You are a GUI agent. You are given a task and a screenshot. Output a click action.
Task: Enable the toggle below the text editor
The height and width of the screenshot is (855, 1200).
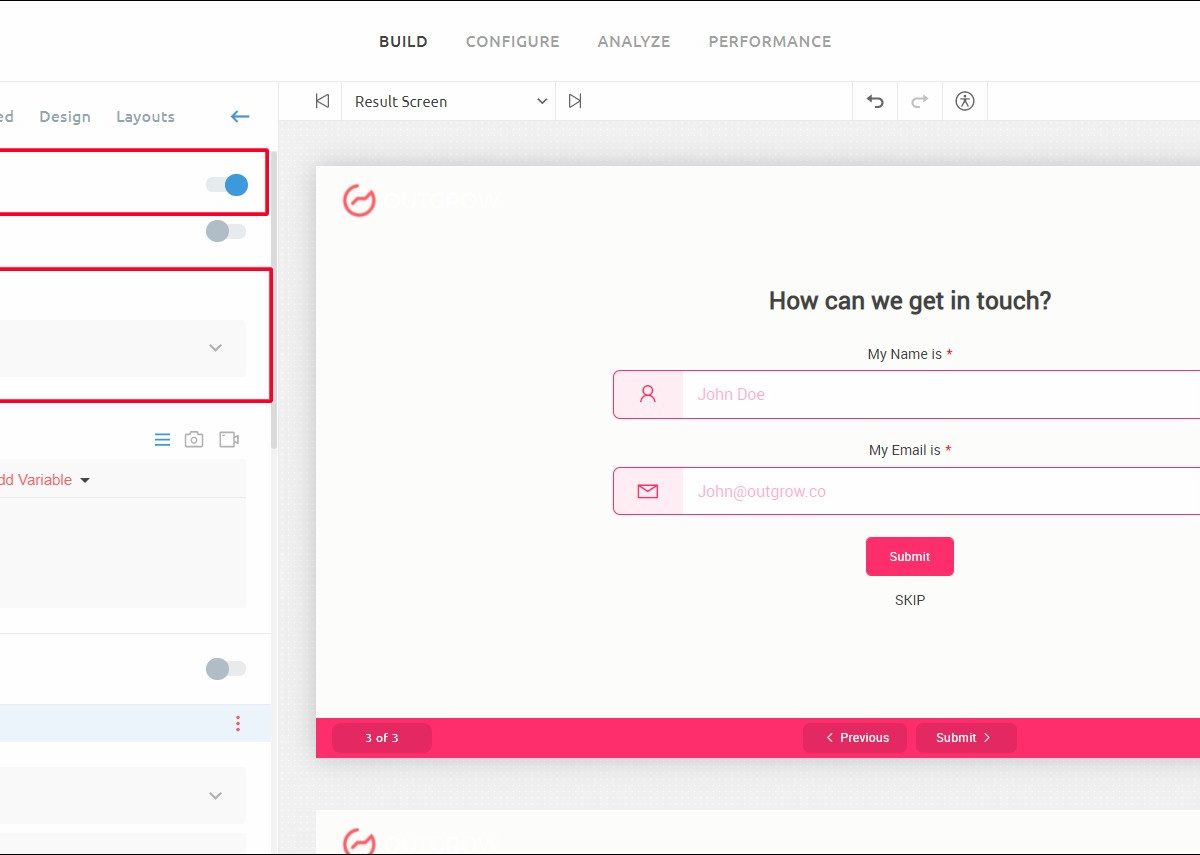coord(225,669)
